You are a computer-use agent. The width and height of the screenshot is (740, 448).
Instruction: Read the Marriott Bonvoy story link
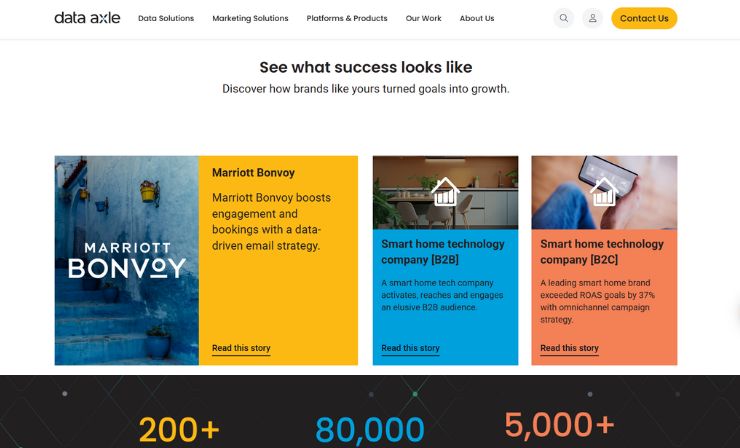241,348
